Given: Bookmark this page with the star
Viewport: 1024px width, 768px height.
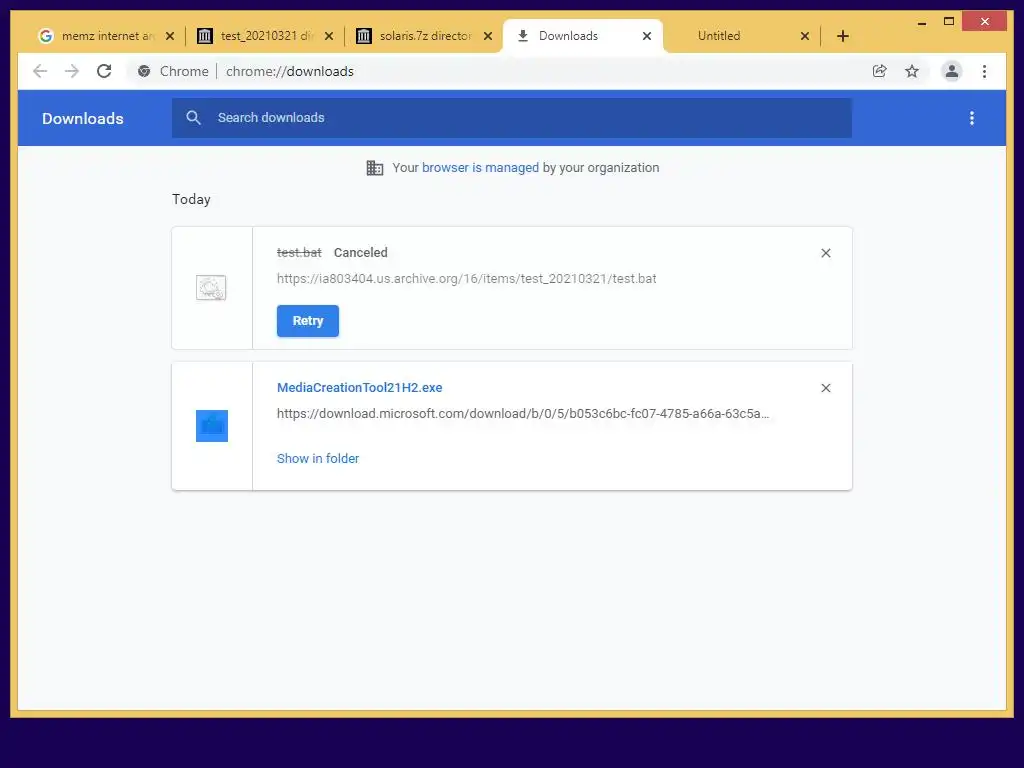Looking at the screenshot, I should pos(912,71).
